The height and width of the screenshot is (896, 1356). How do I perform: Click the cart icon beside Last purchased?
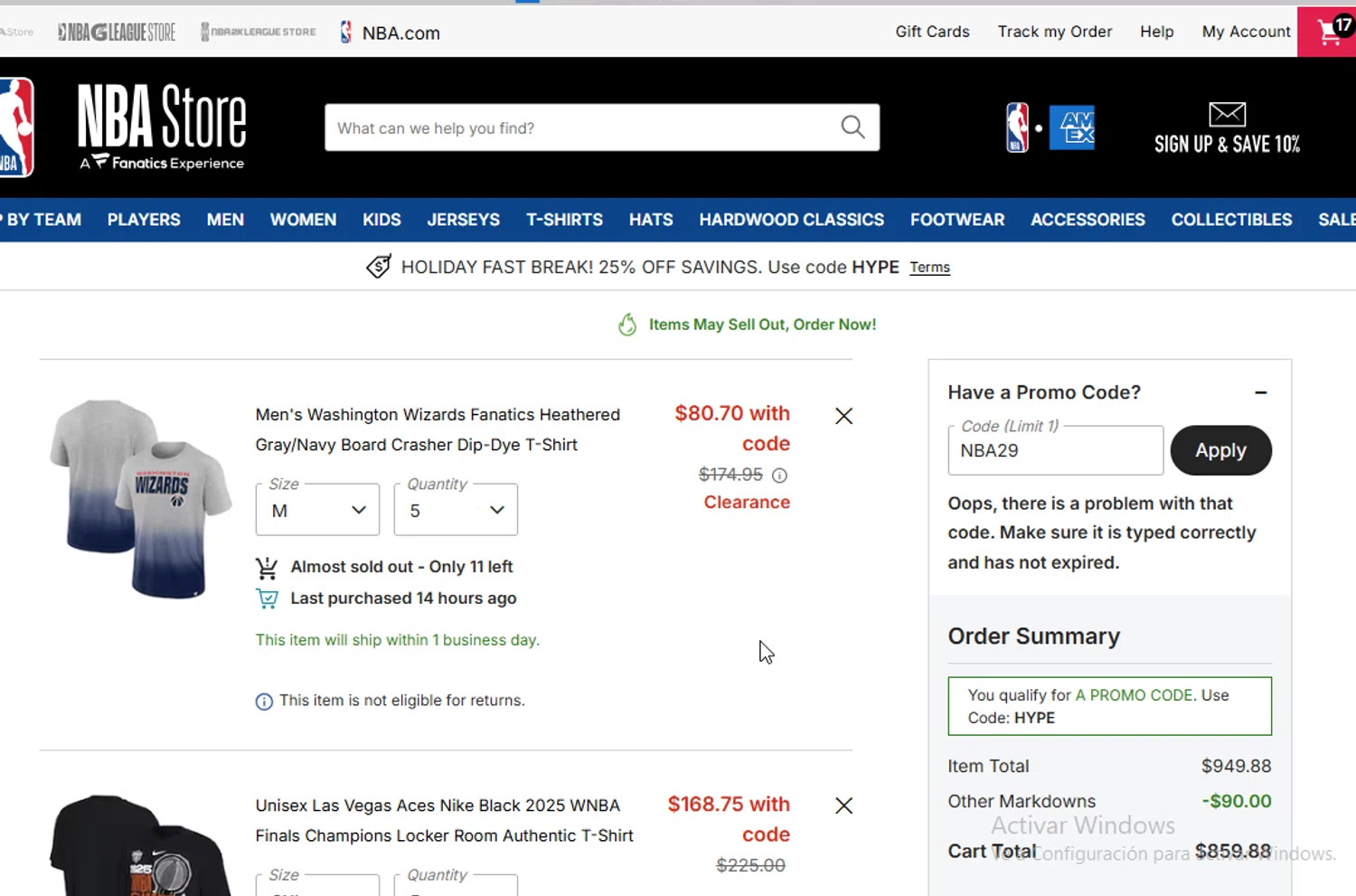(267, 599)
